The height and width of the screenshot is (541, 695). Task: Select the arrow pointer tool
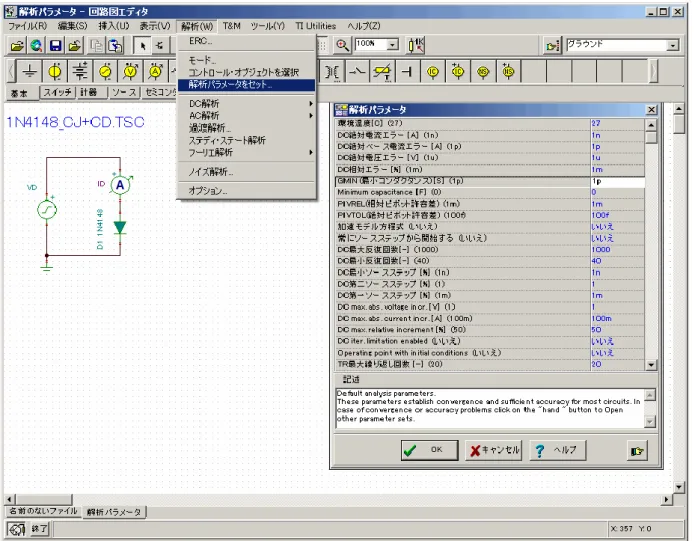[142, 45]
